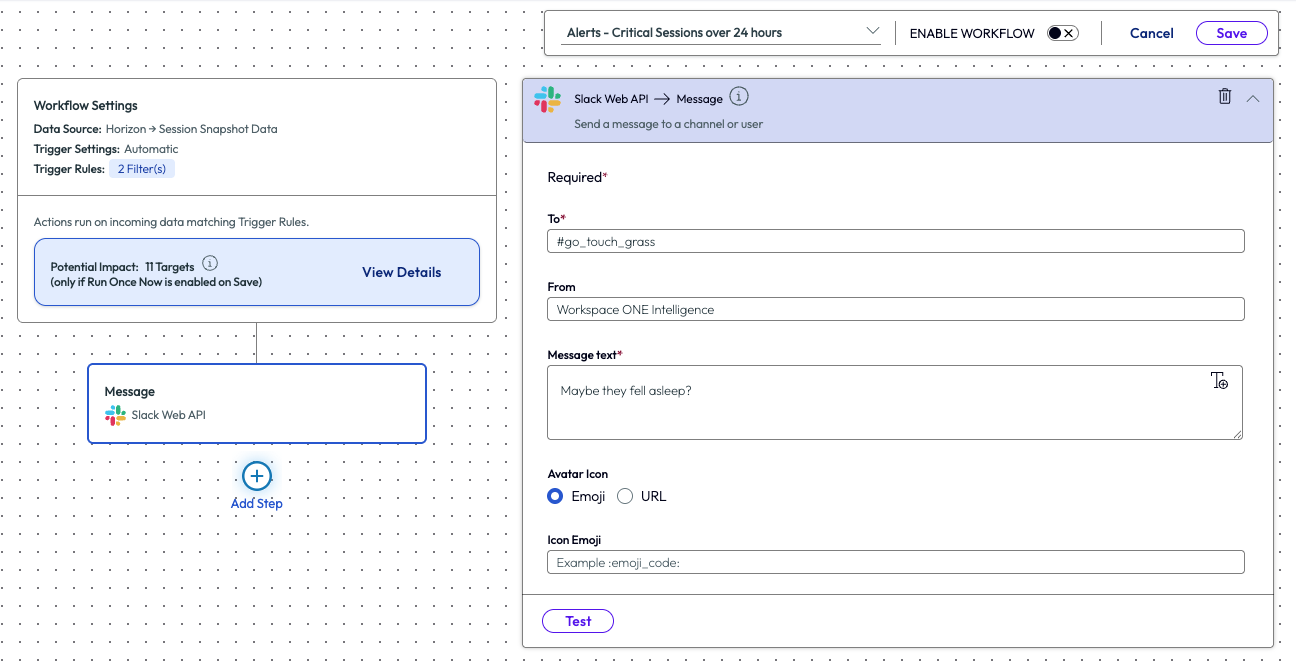Viewport: 1296px width, 662px height.
Task: Click the From sender name field
Action: (895, 309)
